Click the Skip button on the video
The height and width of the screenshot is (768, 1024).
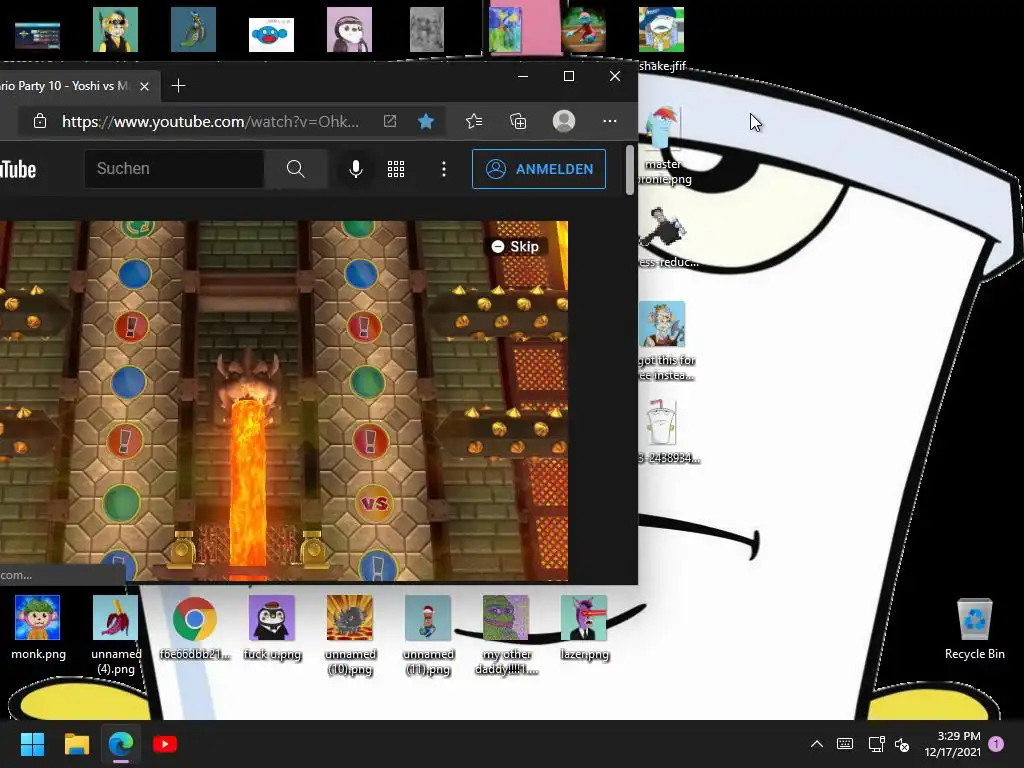[x=515, y=246]
